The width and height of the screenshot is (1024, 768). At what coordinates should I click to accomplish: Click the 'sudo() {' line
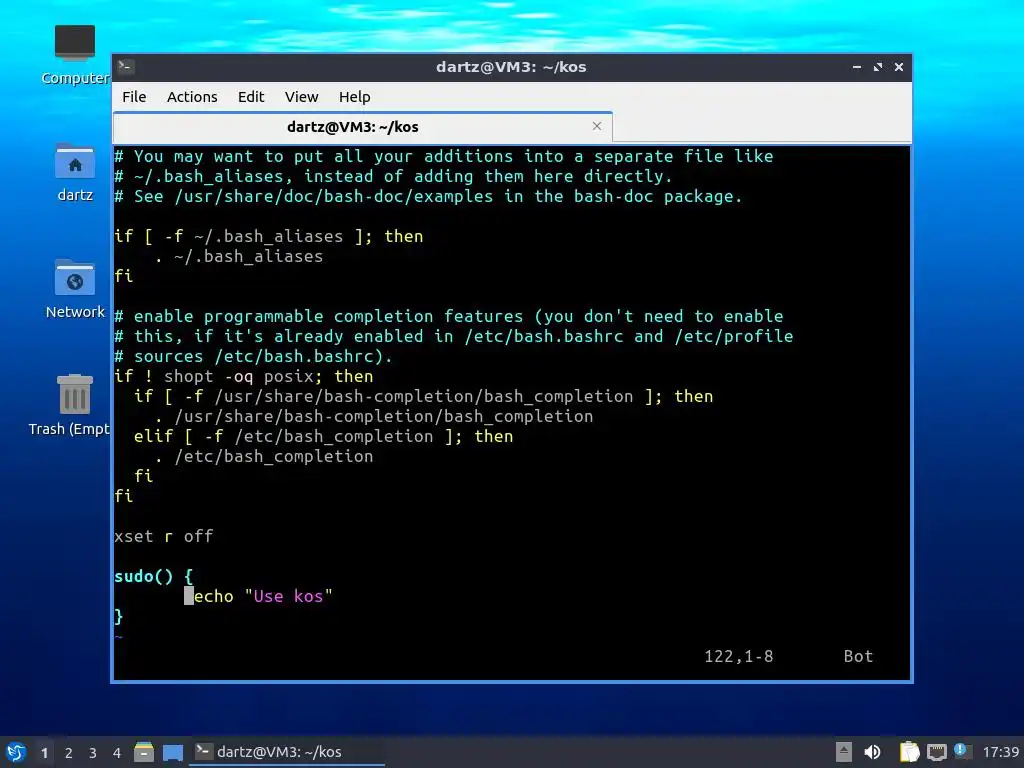click(x=154, y=576)
